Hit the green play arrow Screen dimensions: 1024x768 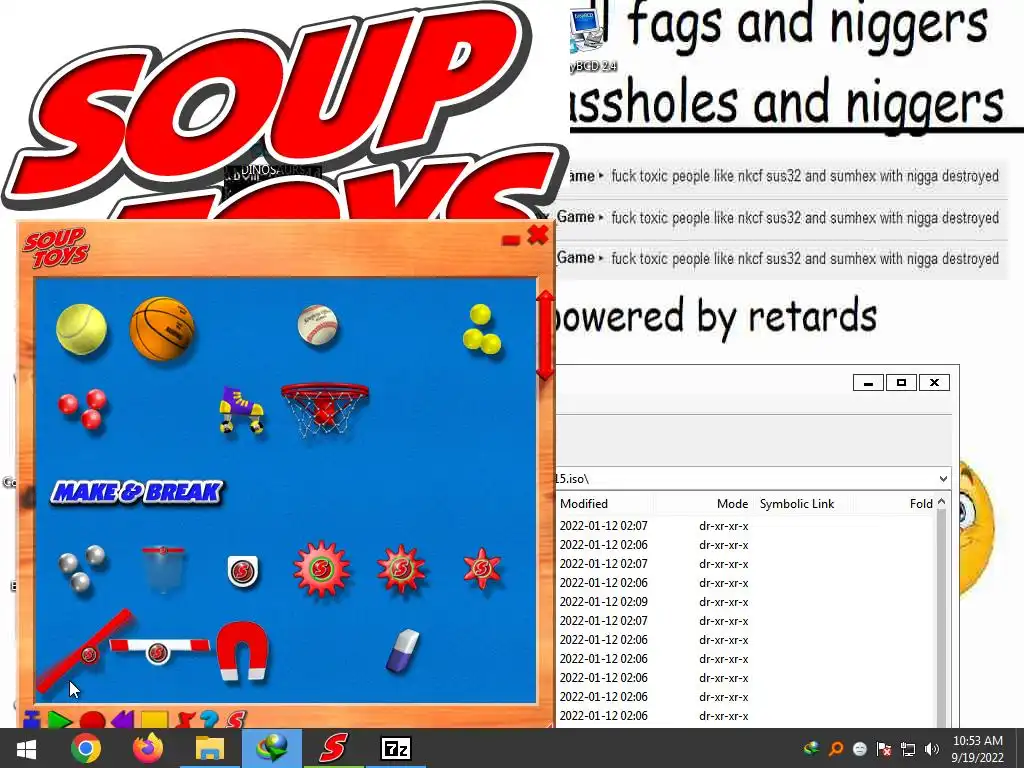click(x=59, y=720)
